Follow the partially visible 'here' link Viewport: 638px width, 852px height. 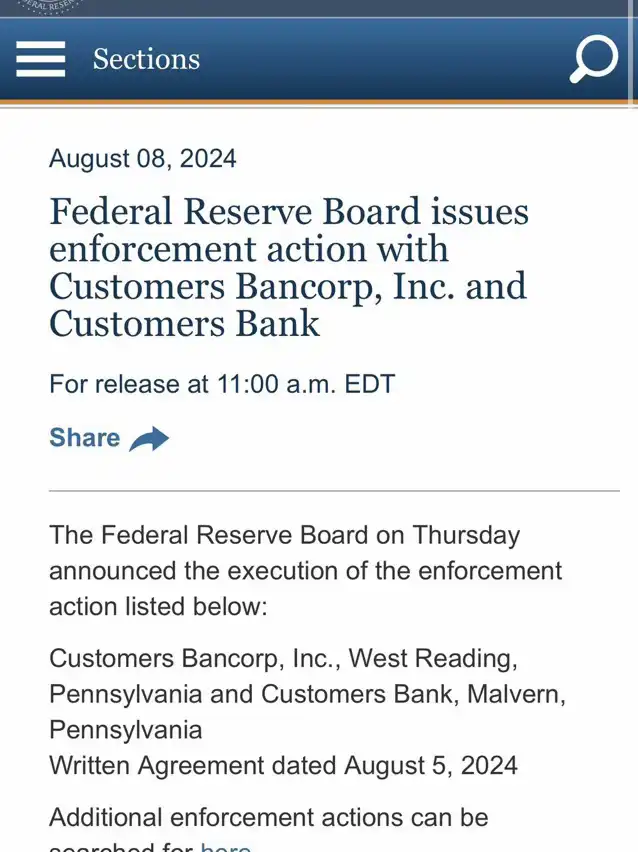coord(225,847)
